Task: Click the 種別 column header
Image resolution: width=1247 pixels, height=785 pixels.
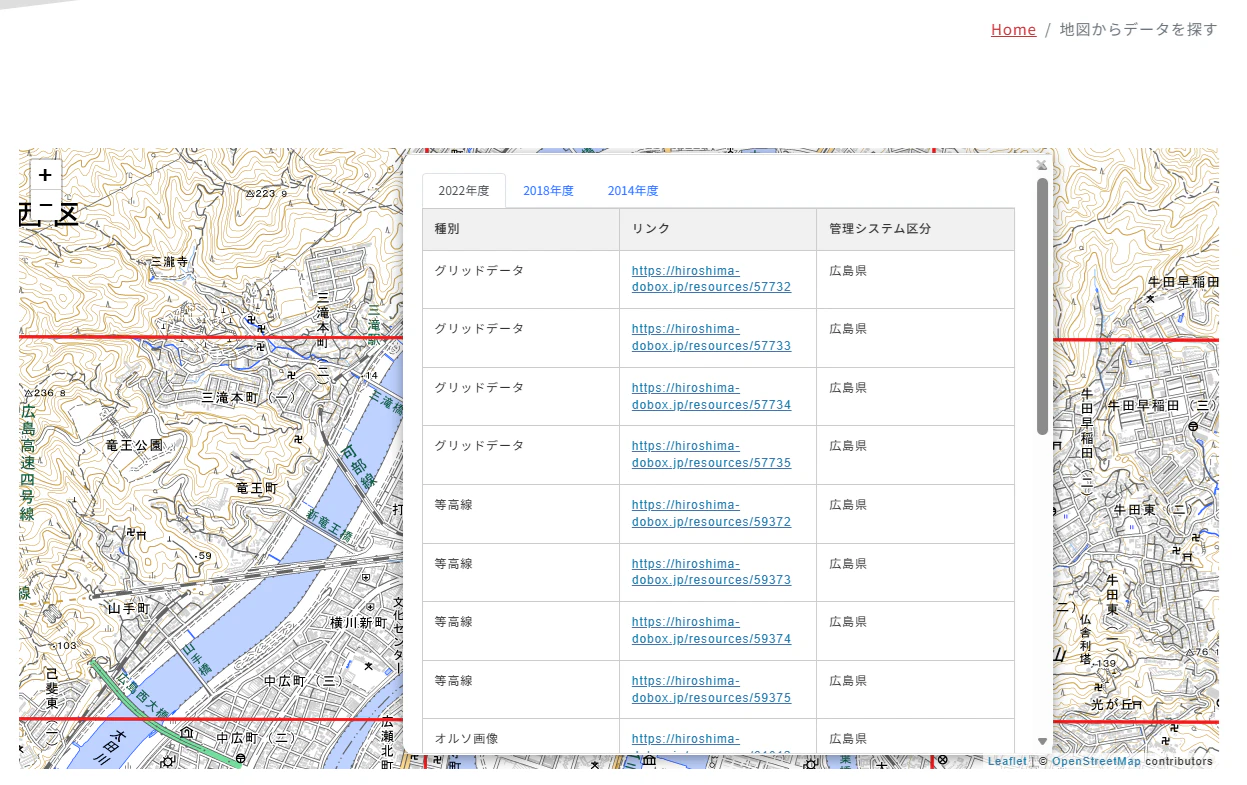Action: tap(521, 229)
